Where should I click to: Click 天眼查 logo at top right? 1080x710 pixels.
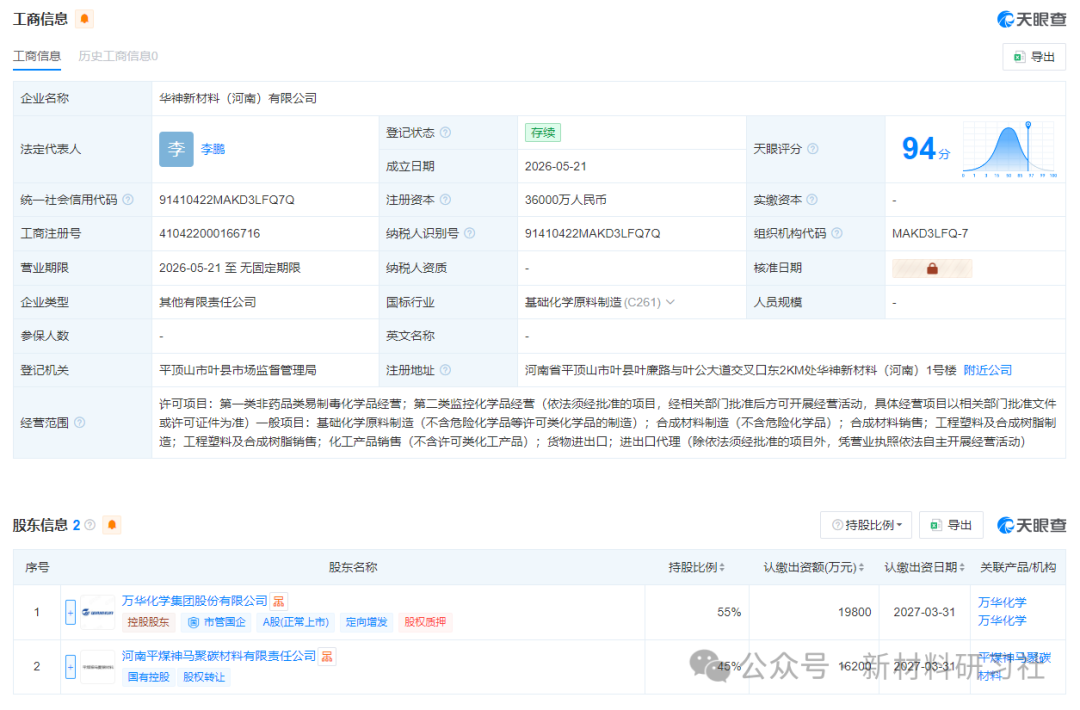pos(1031,19)
